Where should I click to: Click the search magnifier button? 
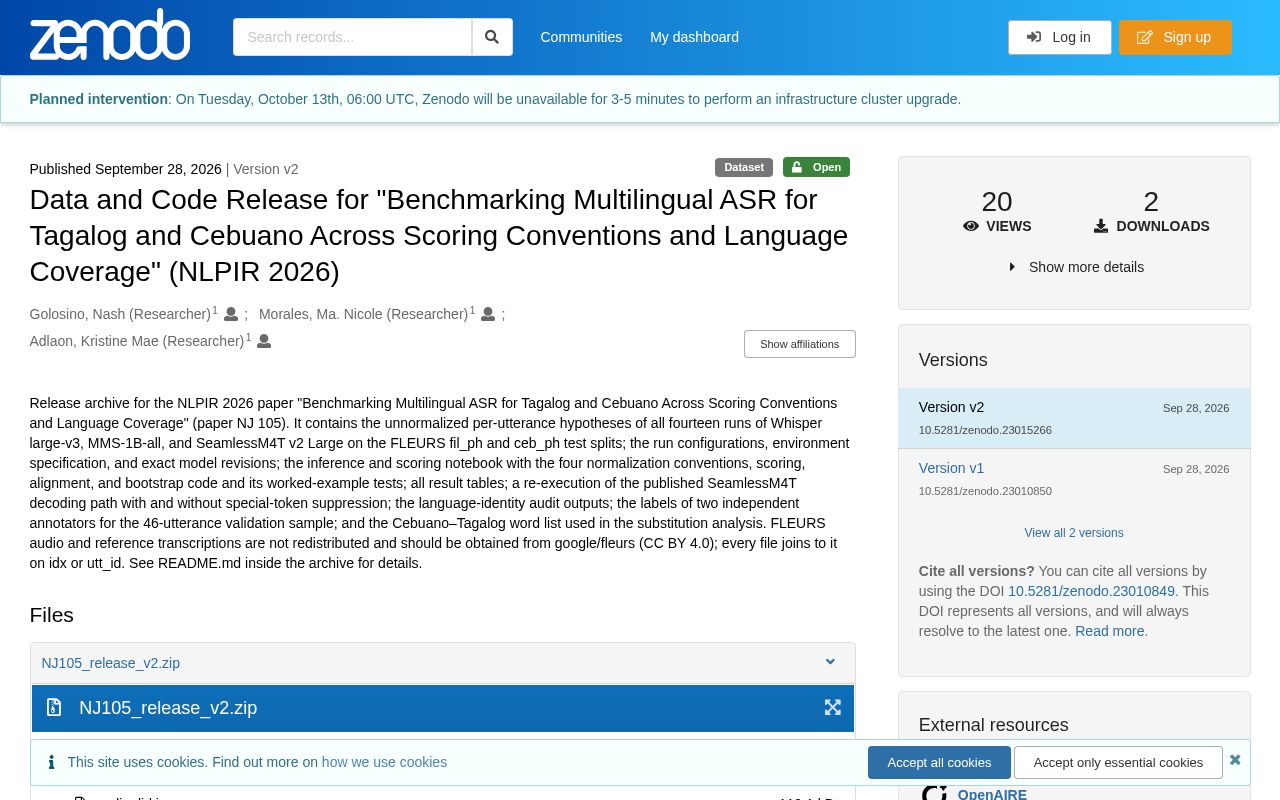(x=492, y=37)
